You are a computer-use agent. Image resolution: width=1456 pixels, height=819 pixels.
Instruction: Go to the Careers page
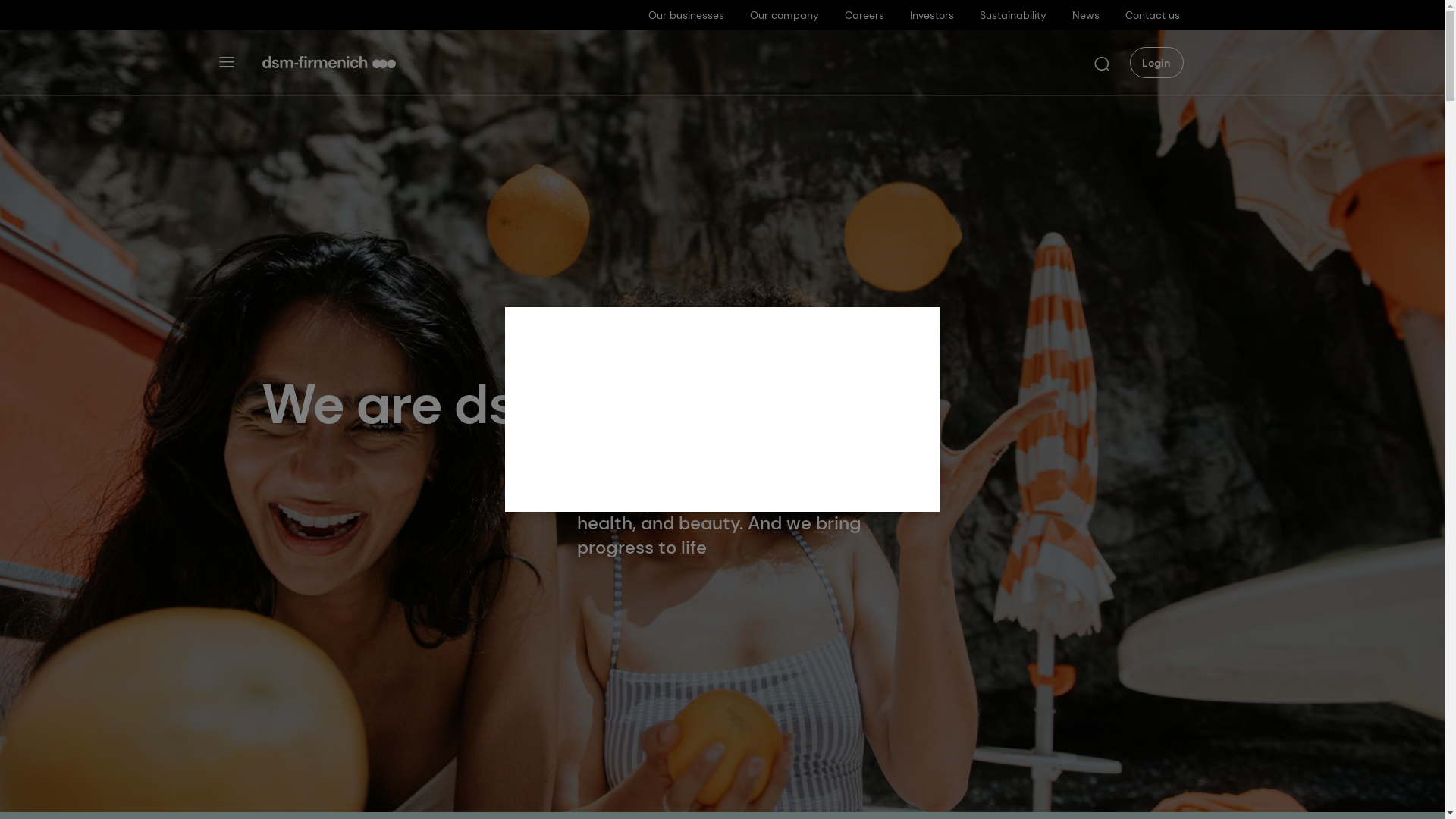pyautogui.click(x=864, y=15)
